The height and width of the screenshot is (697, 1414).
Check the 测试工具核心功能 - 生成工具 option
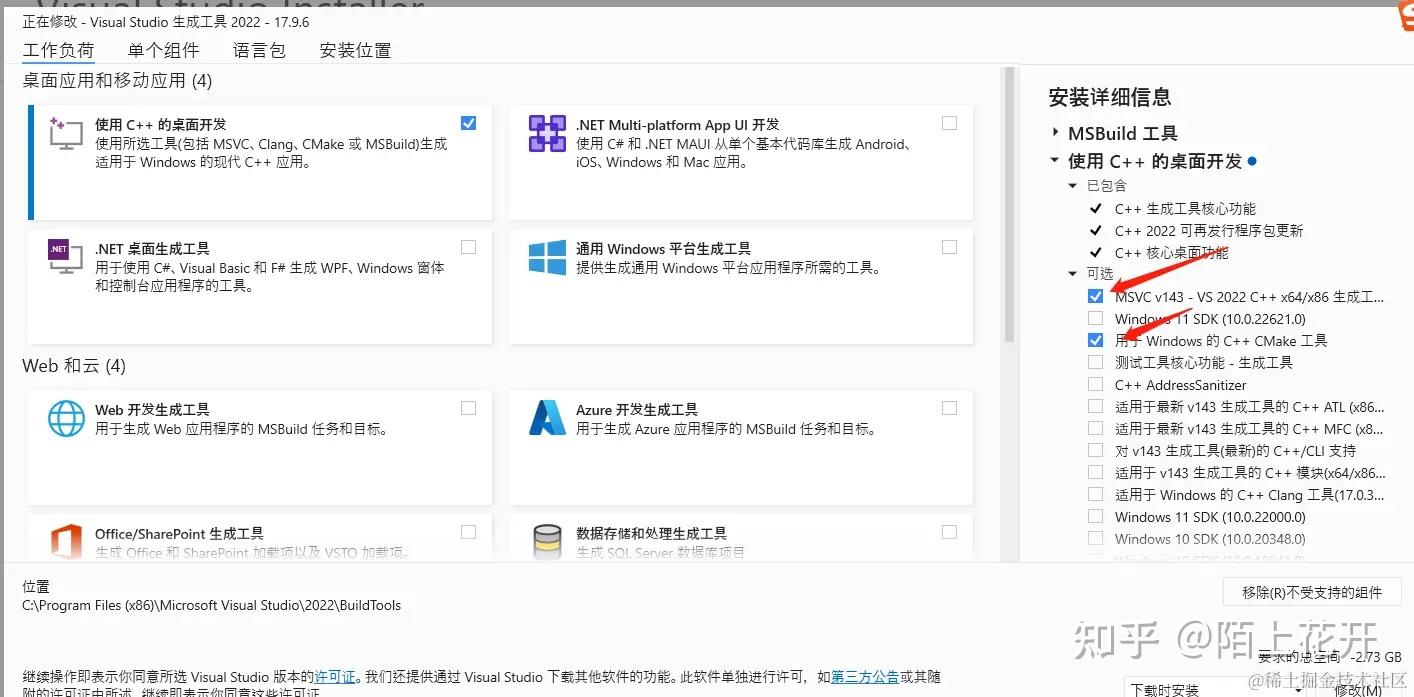(1096, 362)
